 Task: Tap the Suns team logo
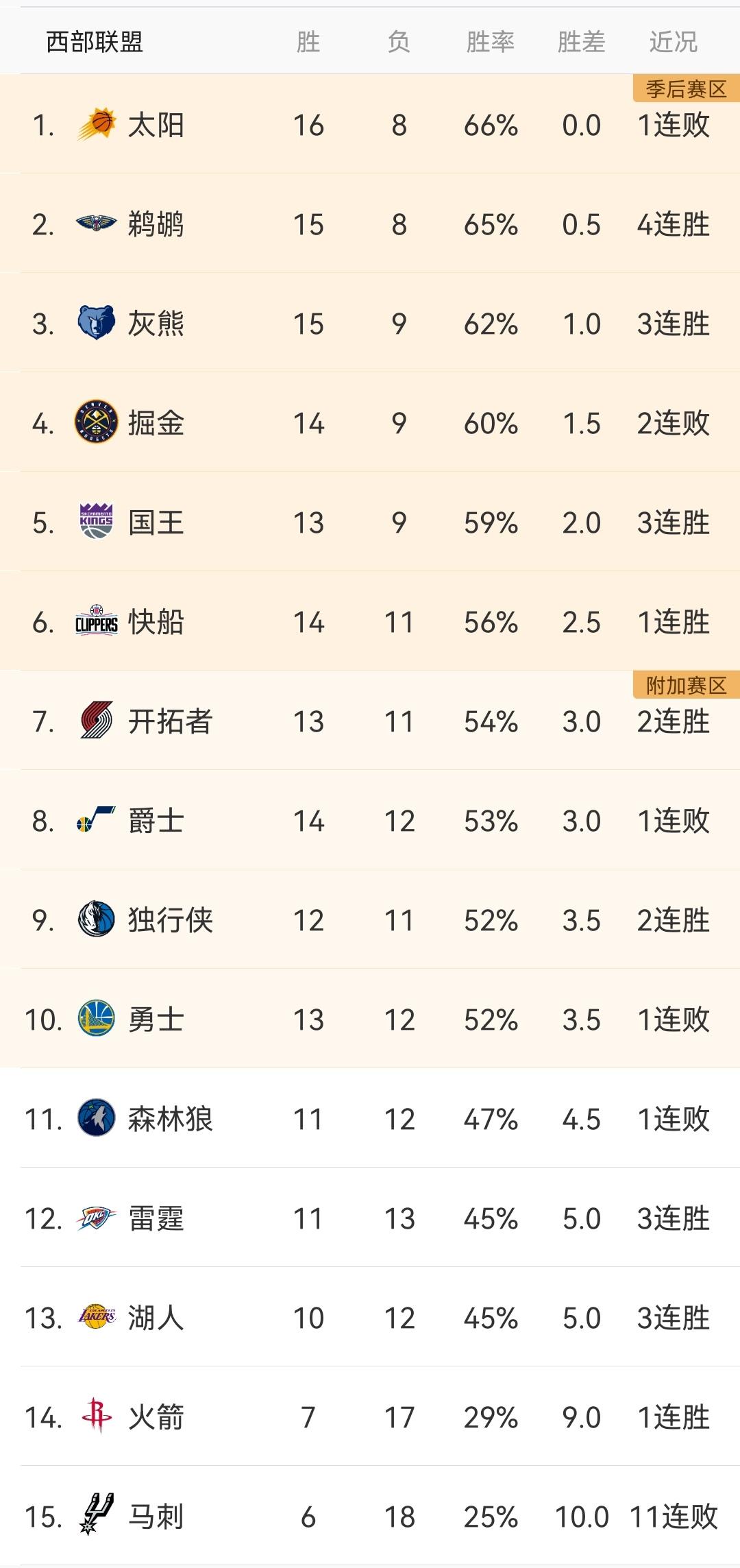click(96, 125)
